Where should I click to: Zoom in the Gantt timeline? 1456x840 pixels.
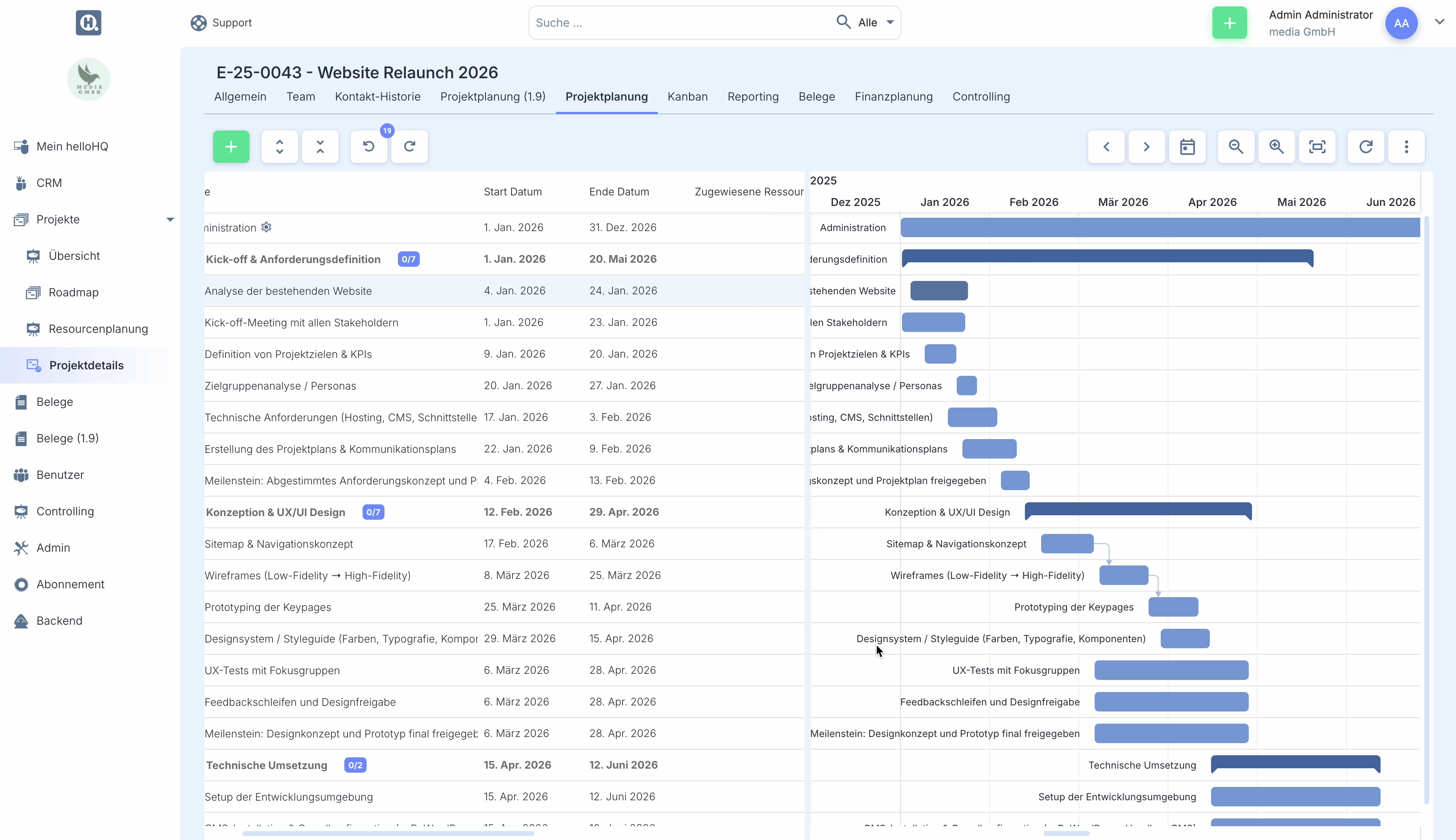point(1276,146)
